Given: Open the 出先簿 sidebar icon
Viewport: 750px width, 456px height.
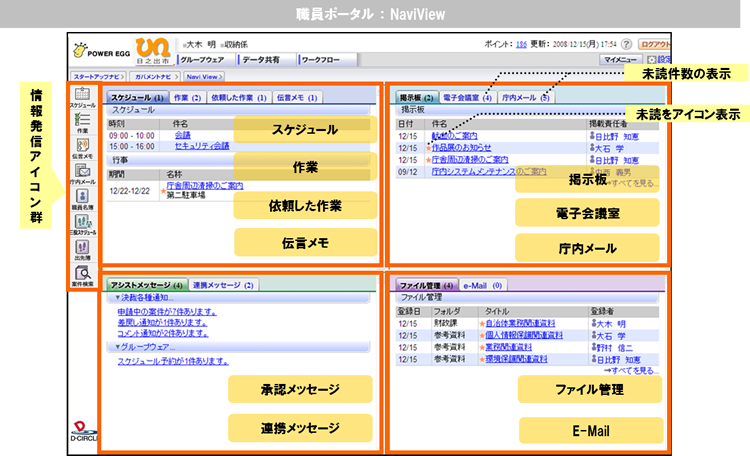Looking at the screenshot, I should pos(82,249).
